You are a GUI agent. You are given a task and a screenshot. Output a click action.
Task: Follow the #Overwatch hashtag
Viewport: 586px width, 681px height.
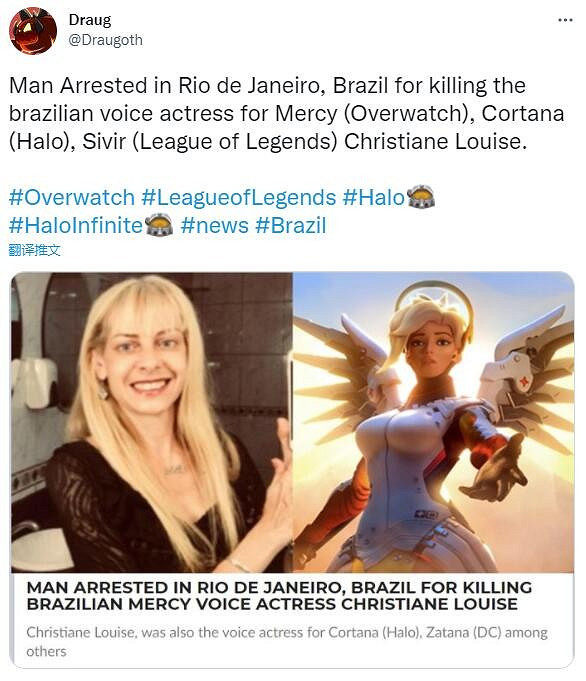tap(72, 198)
